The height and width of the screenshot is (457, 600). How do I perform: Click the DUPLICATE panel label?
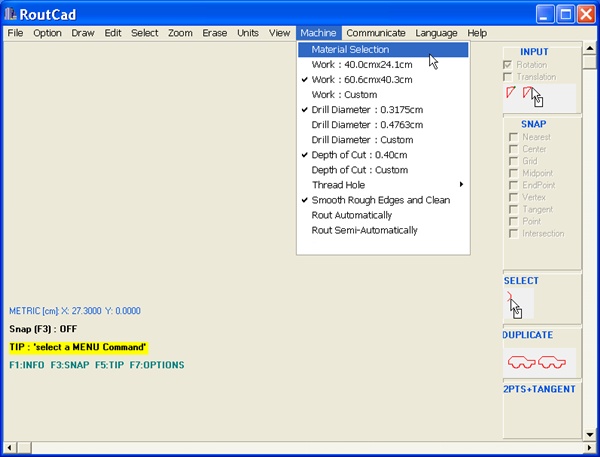[x=528, y=335]
